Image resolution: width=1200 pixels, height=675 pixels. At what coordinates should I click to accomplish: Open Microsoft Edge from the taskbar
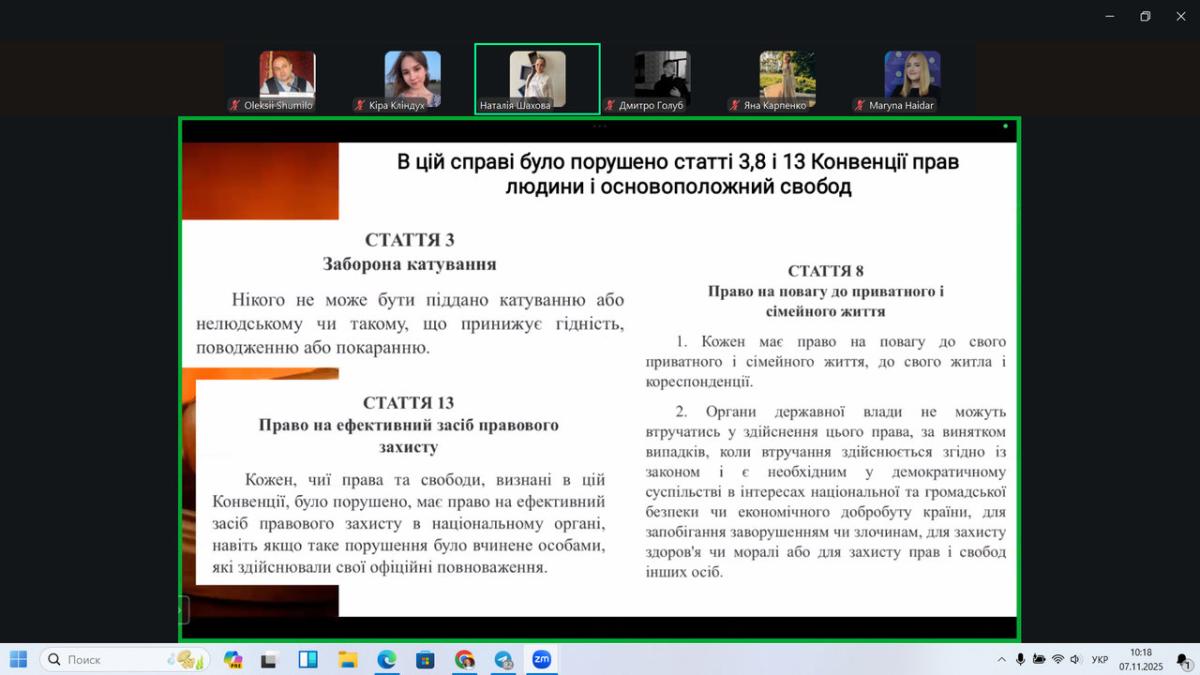coord(386,659)
